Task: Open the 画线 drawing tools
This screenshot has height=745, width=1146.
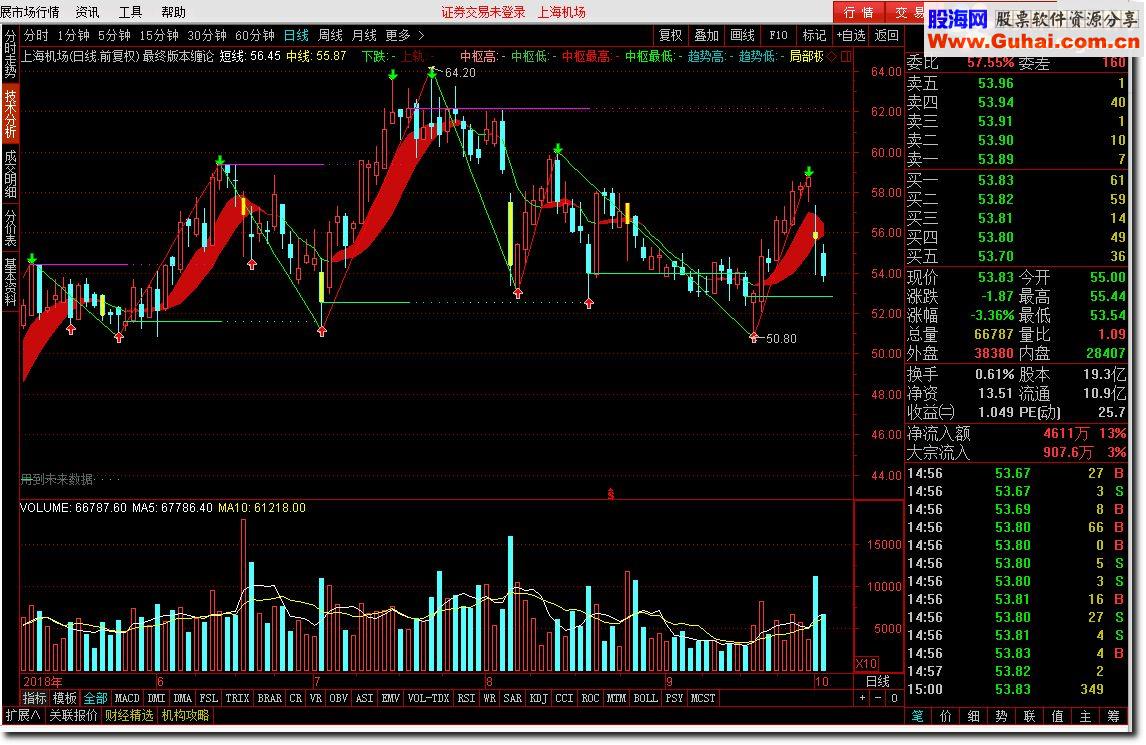Action: coord(742,35)
